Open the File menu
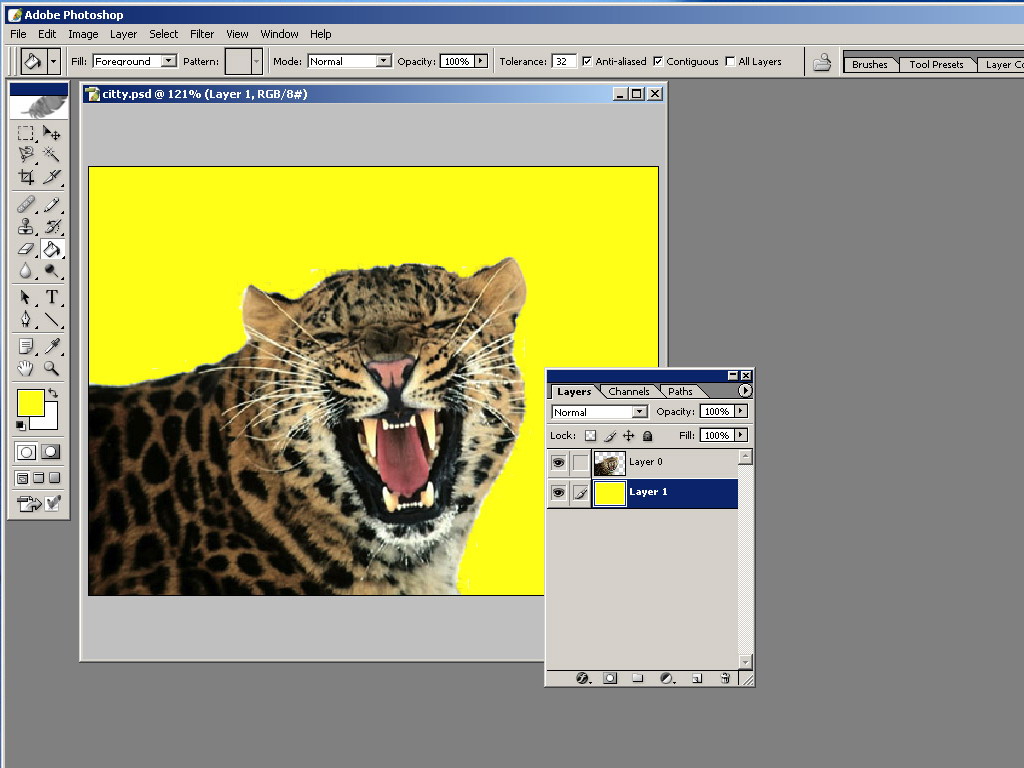 18,34
